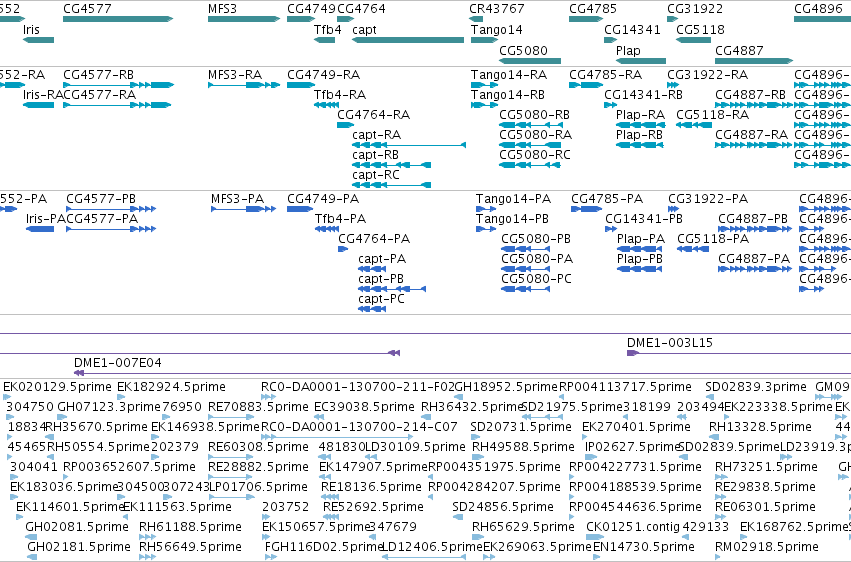Click the CG4749 gene label
Viewport: 851px width, 562px height.
click(312, 9)
